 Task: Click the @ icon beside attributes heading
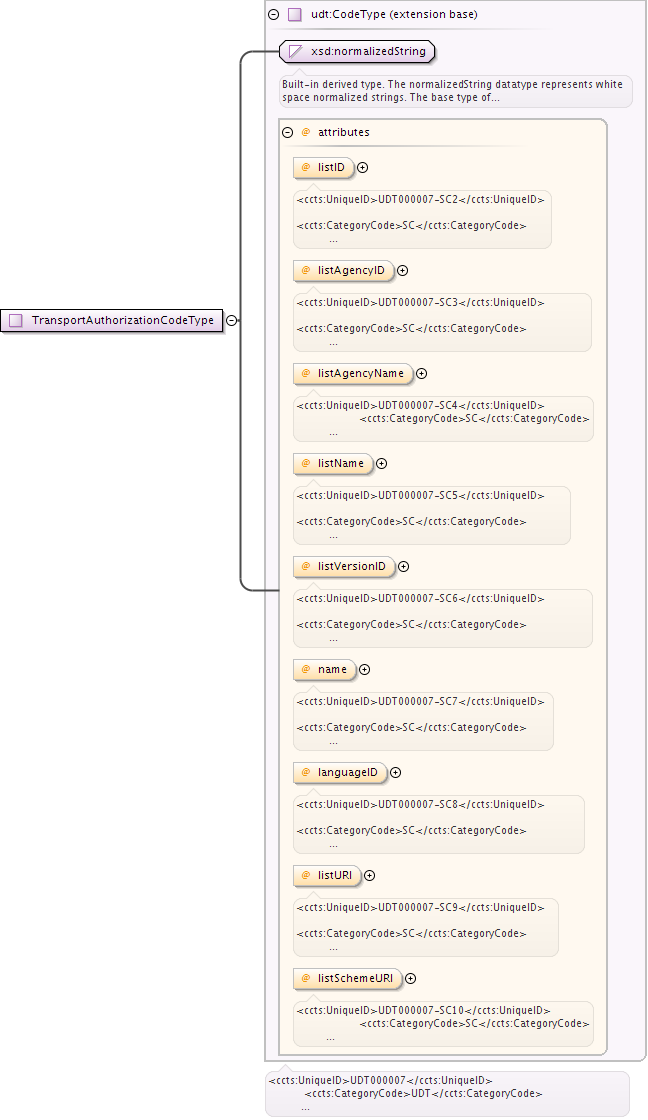tap(306, 132)
